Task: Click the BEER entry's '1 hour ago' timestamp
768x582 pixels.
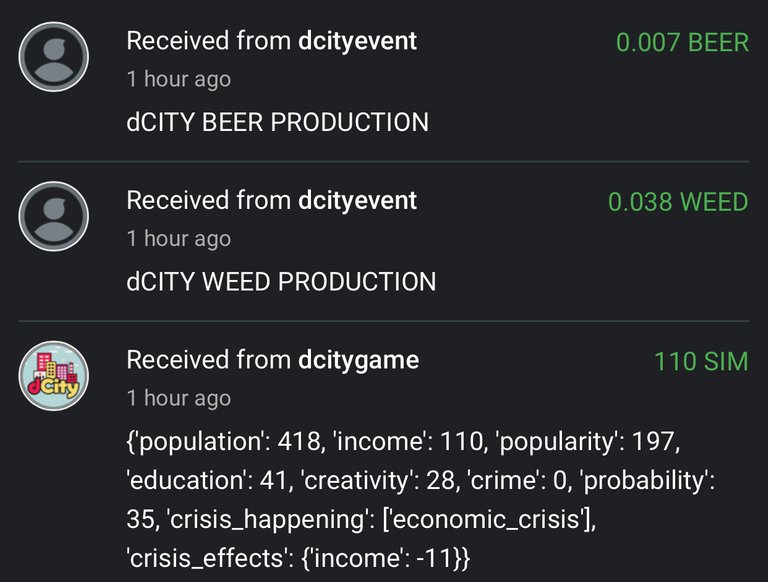Action: pos(179,79)
